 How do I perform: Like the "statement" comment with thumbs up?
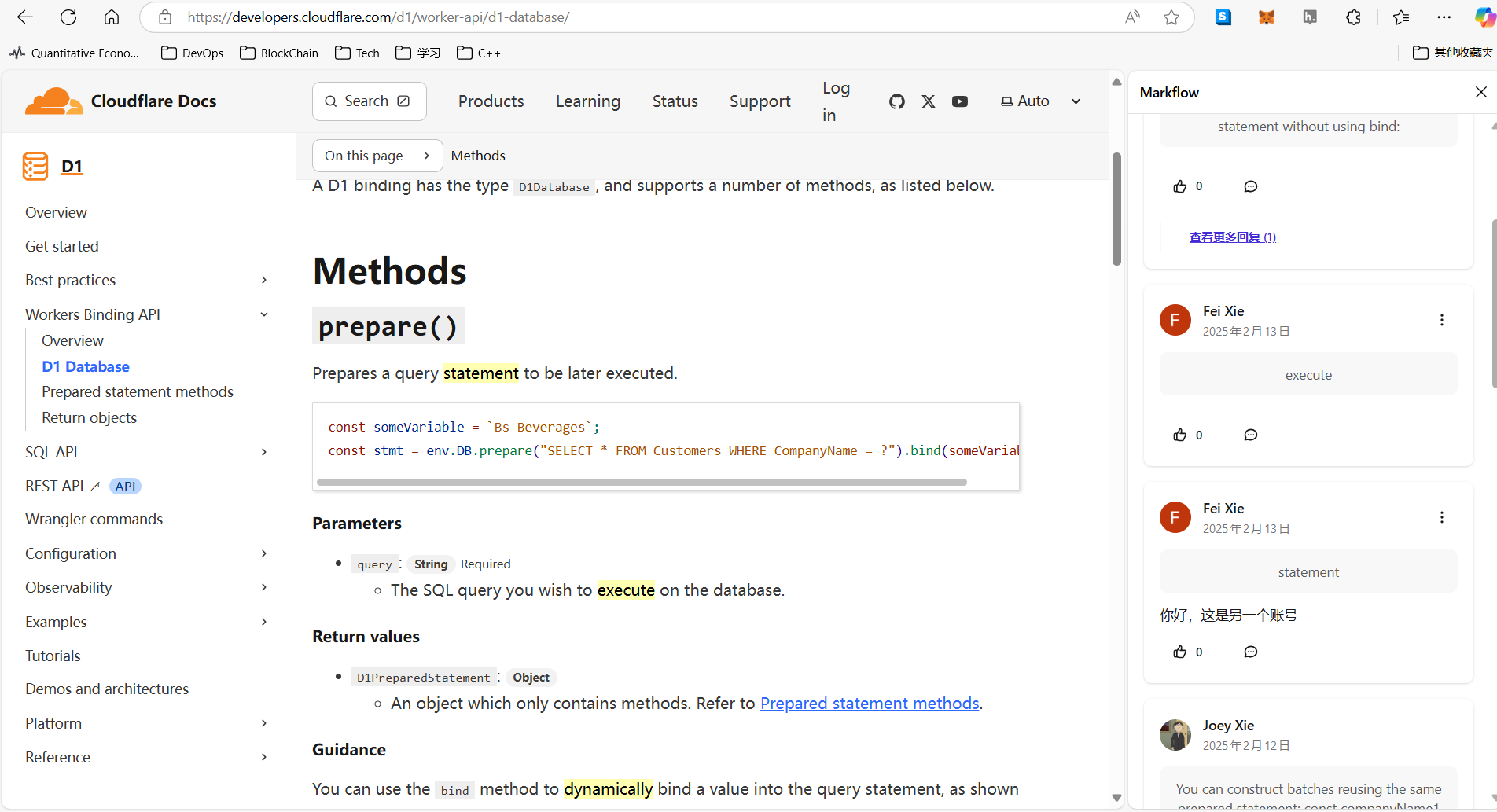tap(1180, 652)
